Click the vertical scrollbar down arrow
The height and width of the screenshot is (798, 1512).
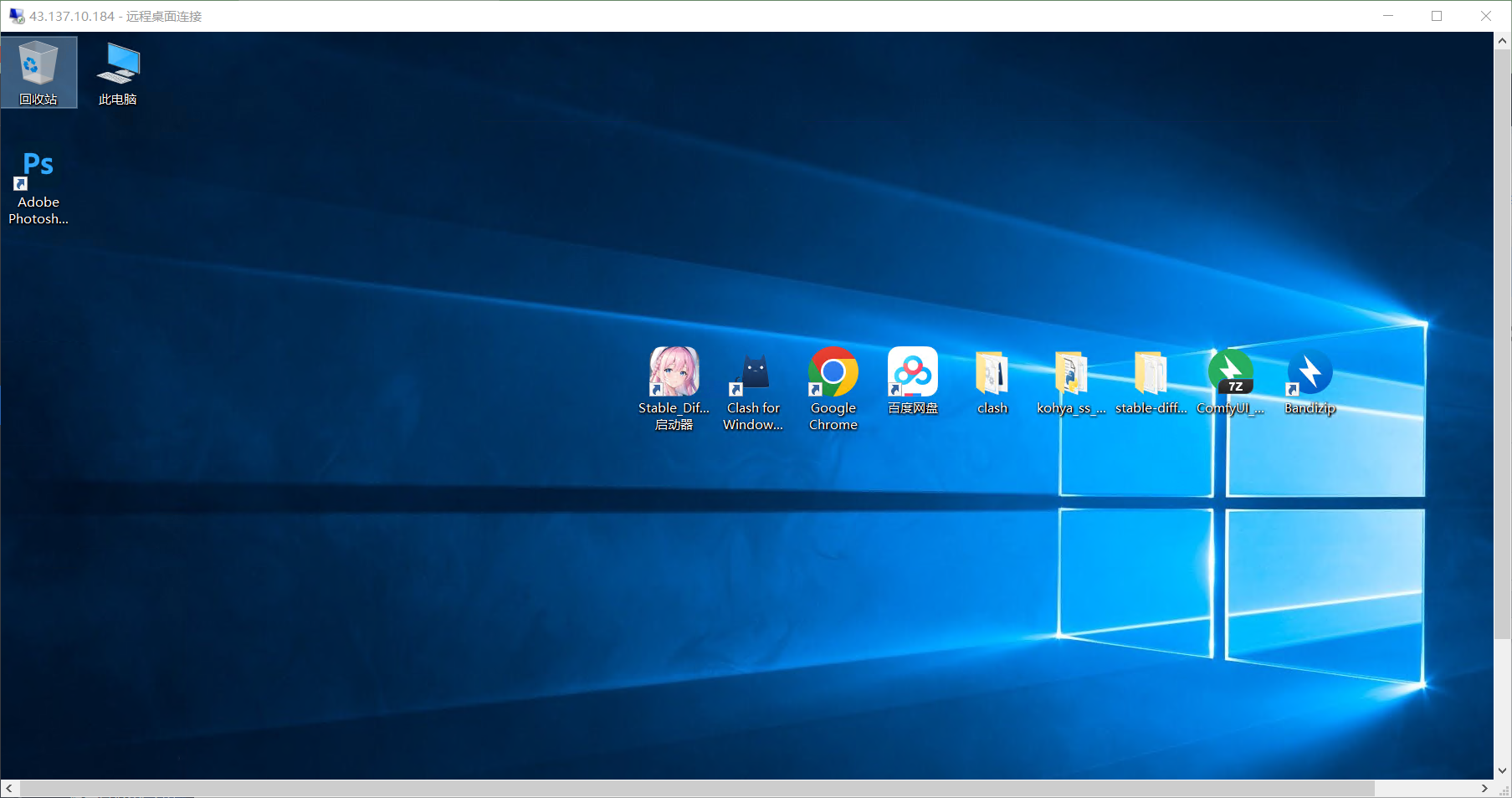(x=1503, y=770)
